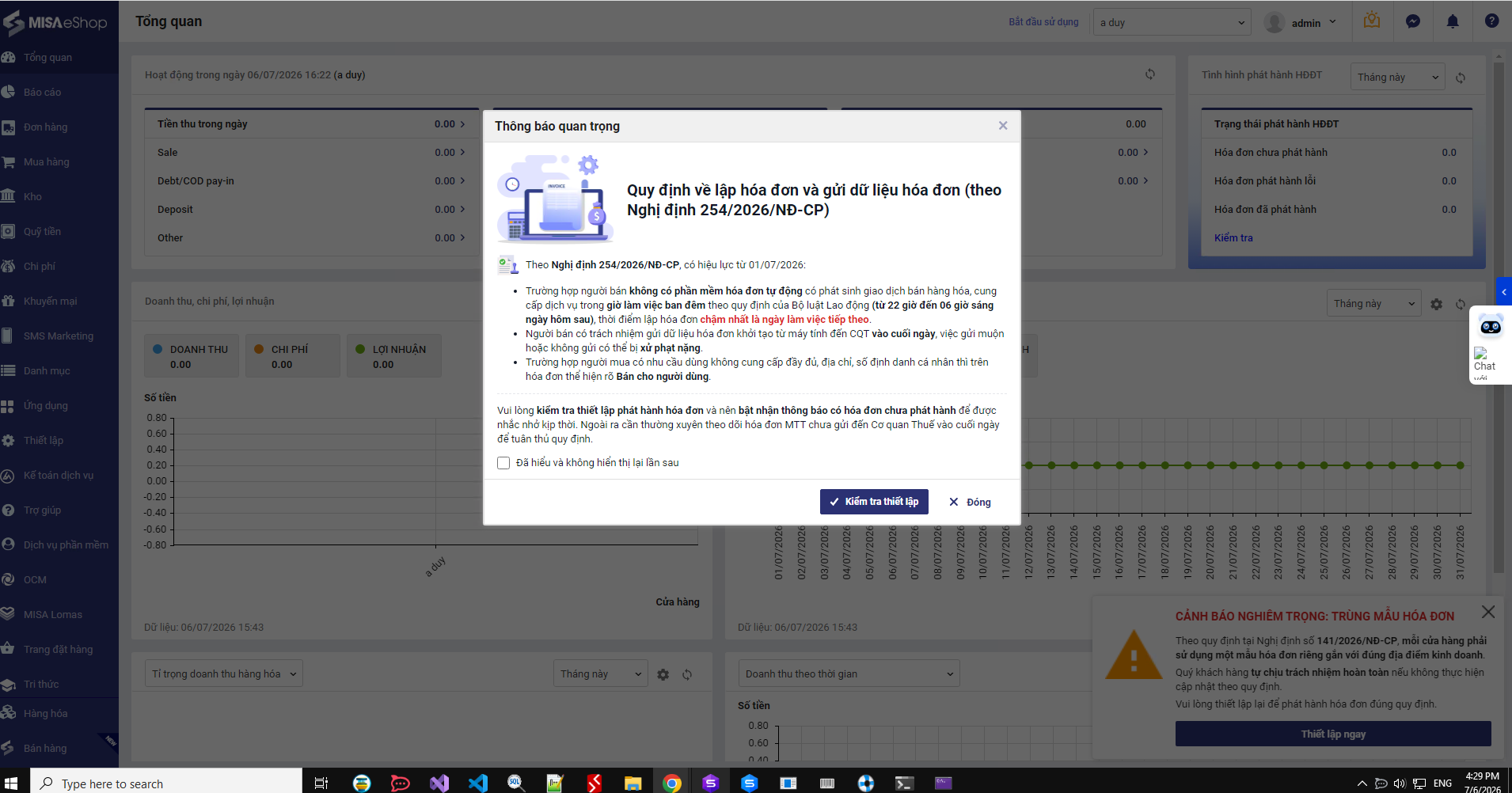Refresh the 'Hoạt động trong ngày' panel
Viewport: 1512px width, 793px height.
(x=1150, y=74)
